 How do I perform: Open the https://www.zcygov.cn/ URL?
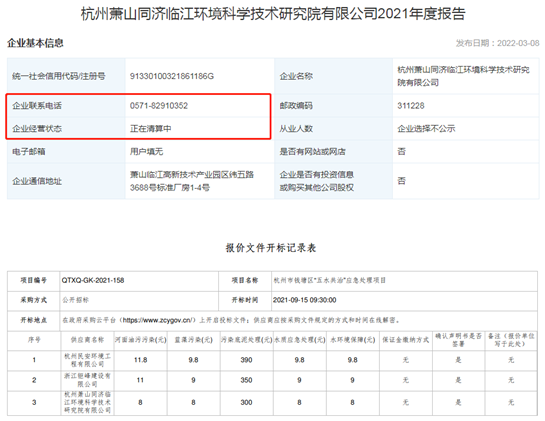pos(157,320)
